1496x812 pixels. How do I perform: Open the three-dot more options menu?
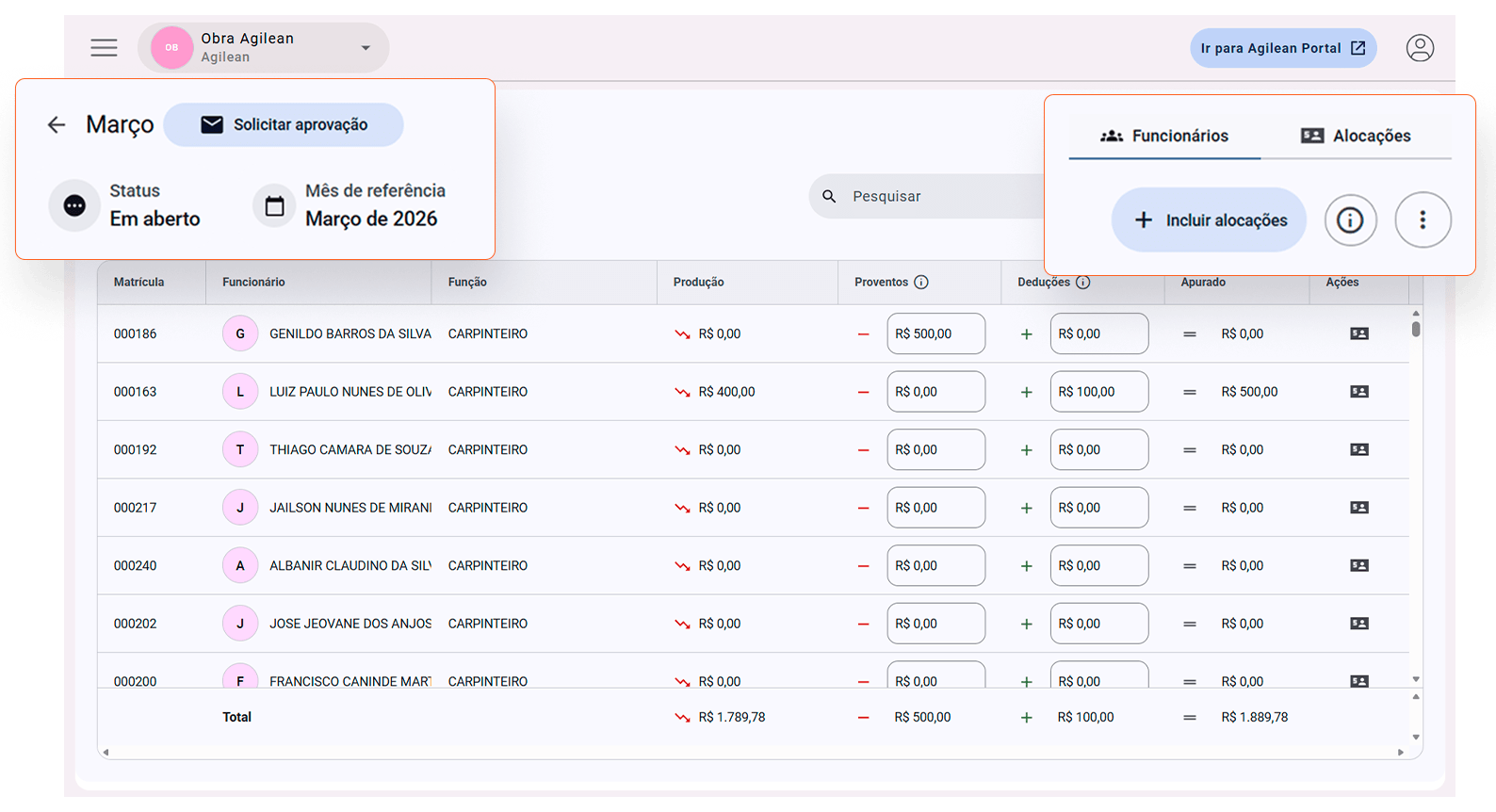1423,219
